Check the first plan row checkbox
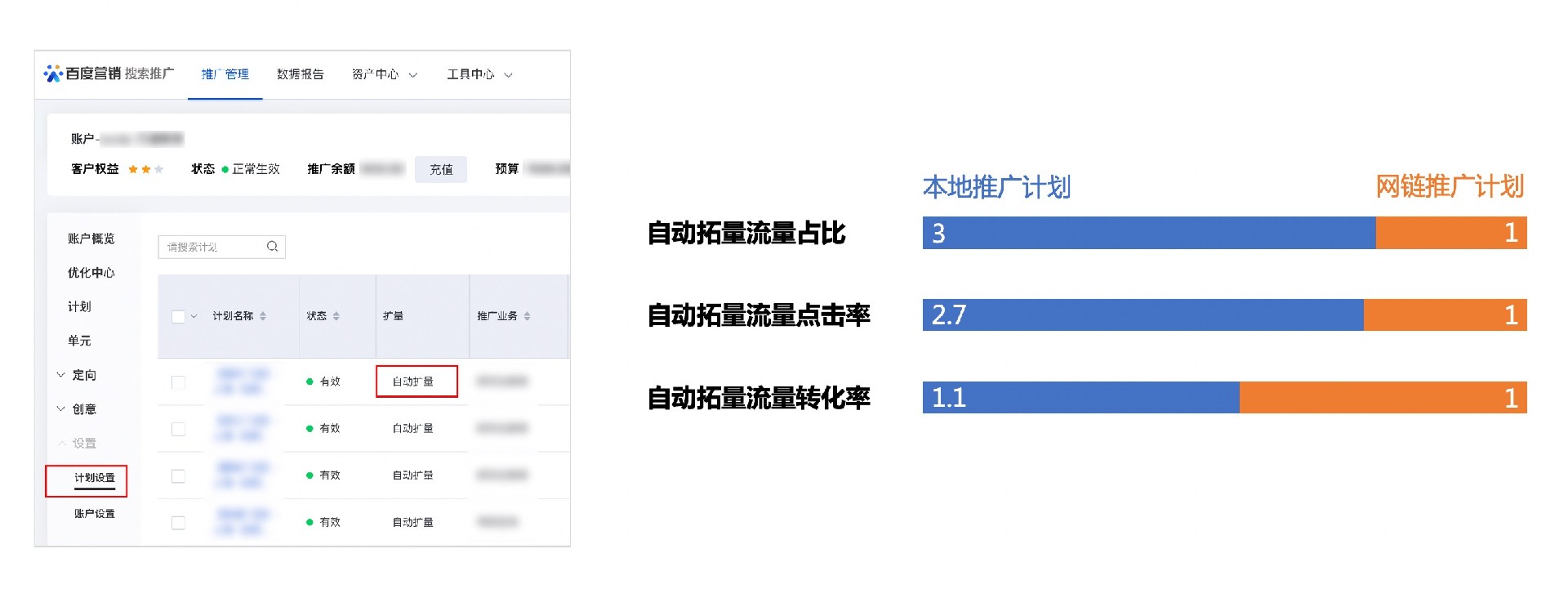This screenshot has height=598, width=1568. 178,382
